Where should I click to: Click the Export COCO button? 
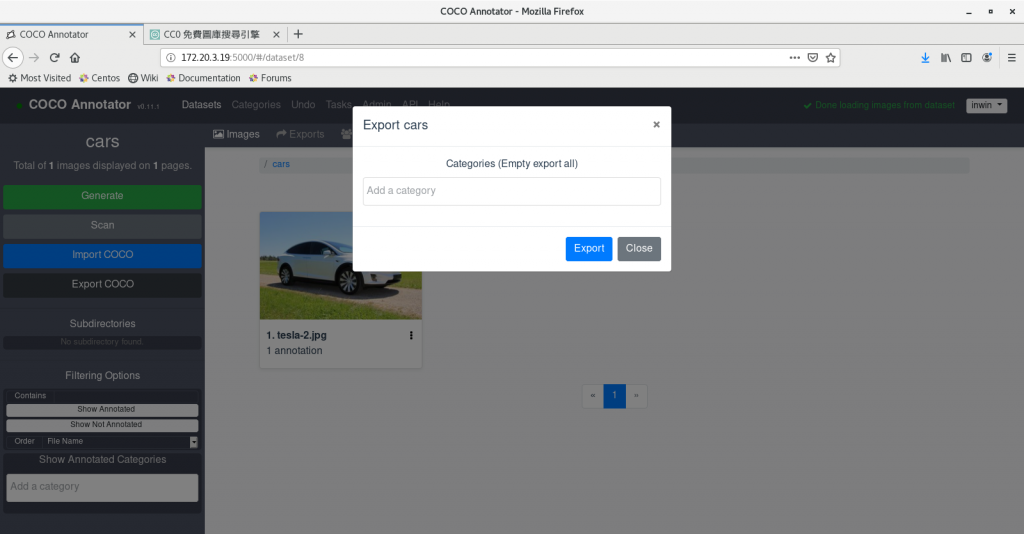tap(103, 285)
